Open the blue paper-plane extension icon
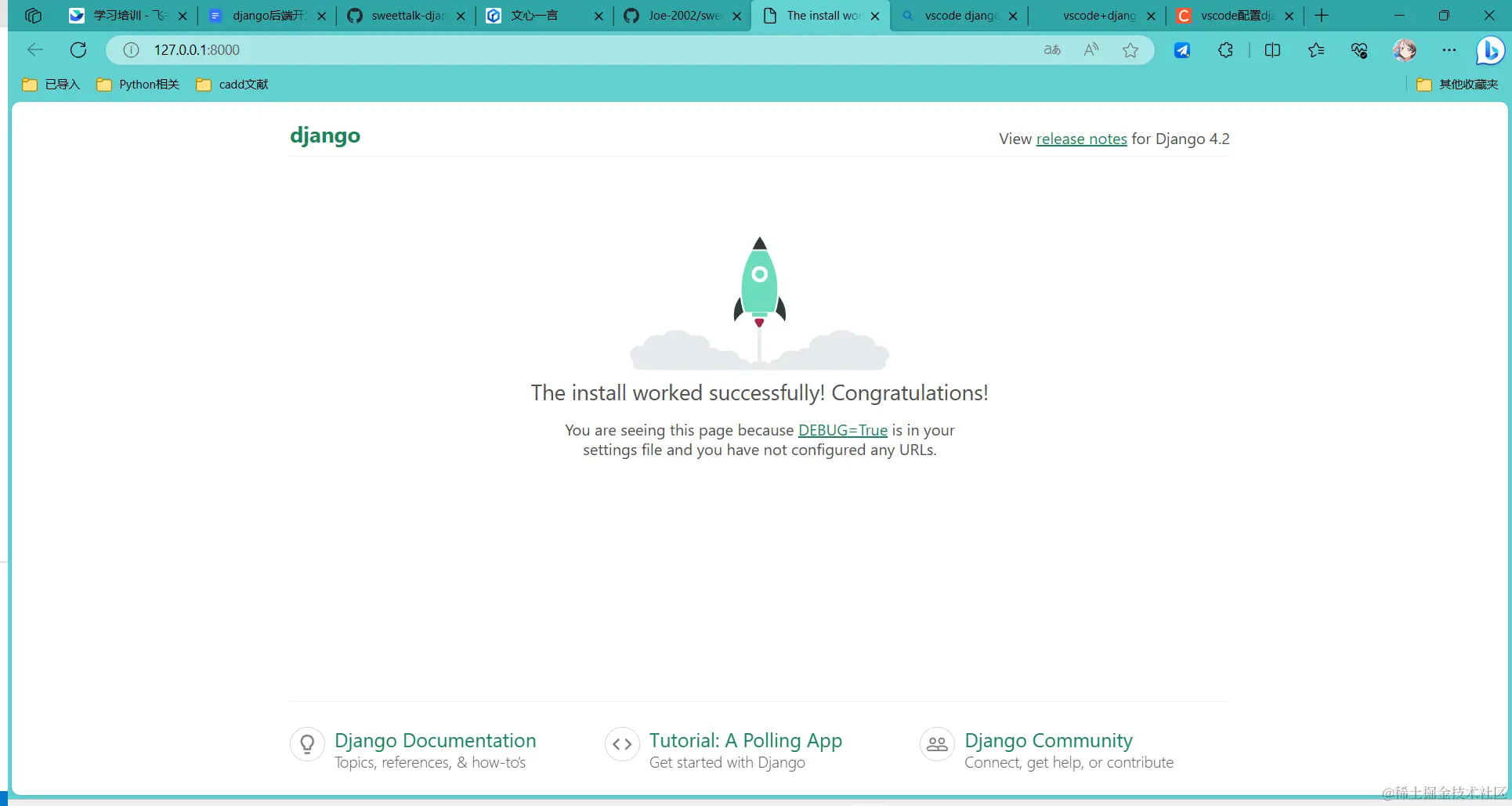This screenshot has width=1512, height=806. tap(1182, 50)
